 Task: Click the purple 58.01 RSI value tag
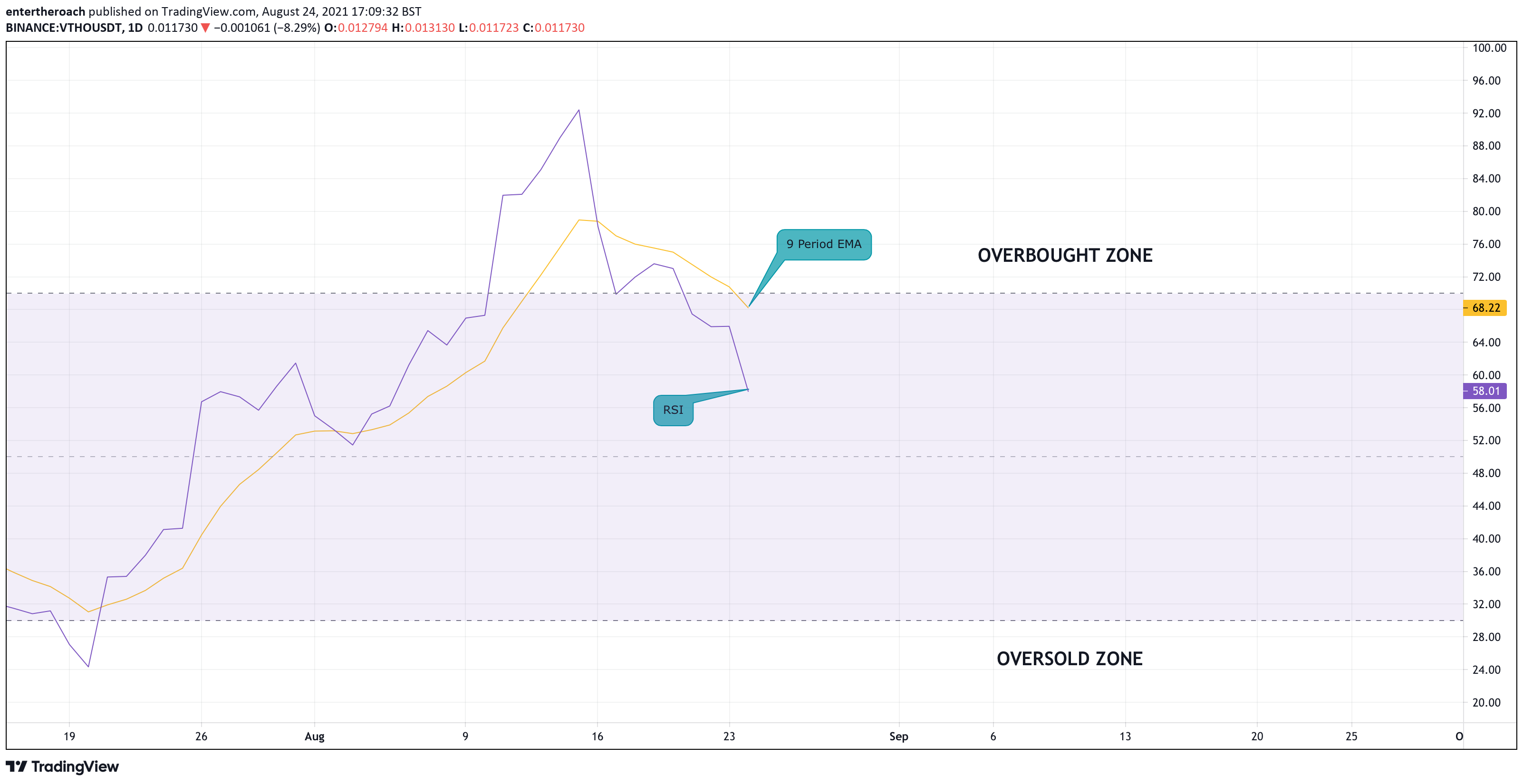click(x=1484, y=391)
